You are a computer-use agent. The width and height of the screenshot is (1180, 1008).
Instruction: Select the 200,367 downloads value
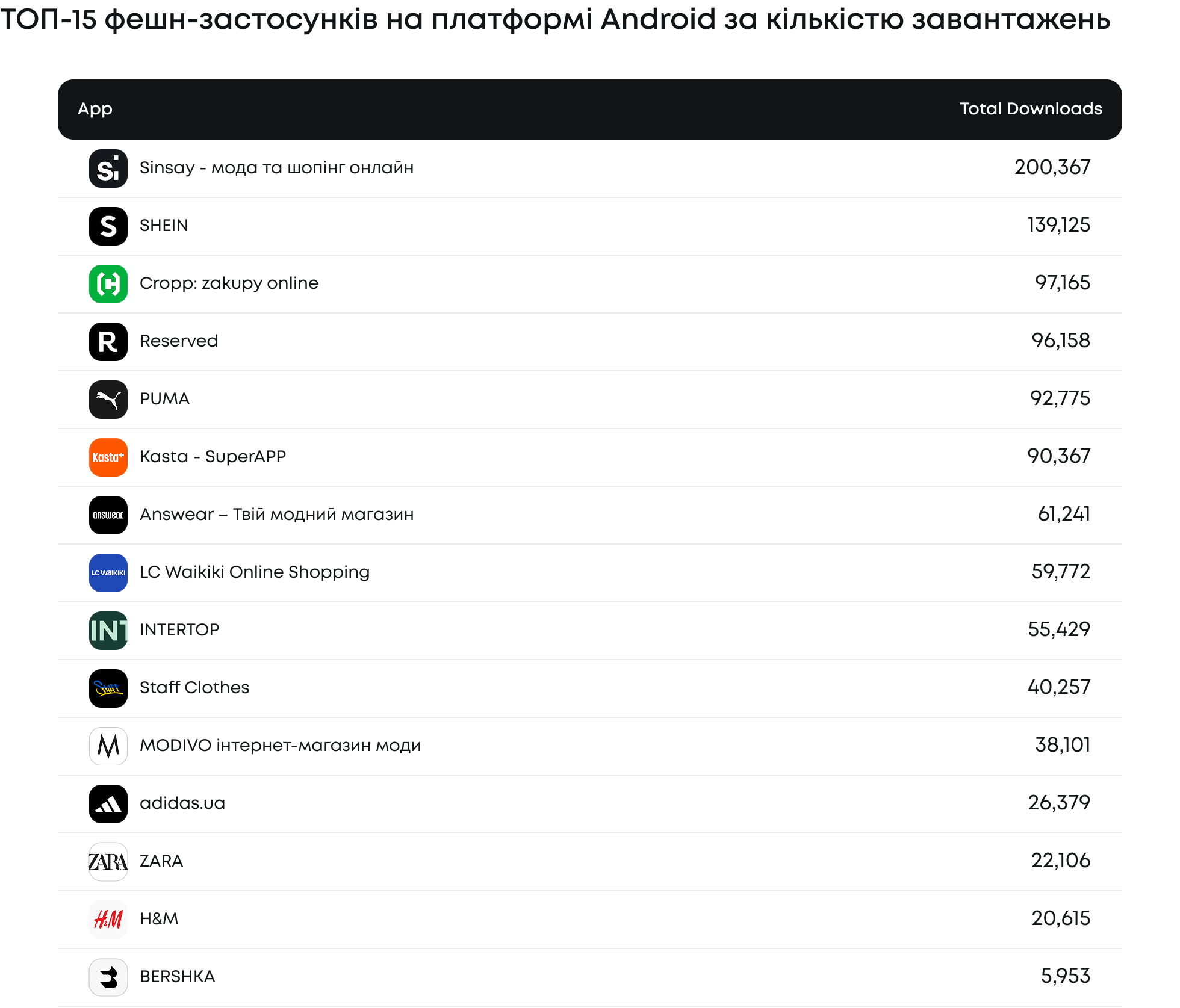tap(1052, 167)
